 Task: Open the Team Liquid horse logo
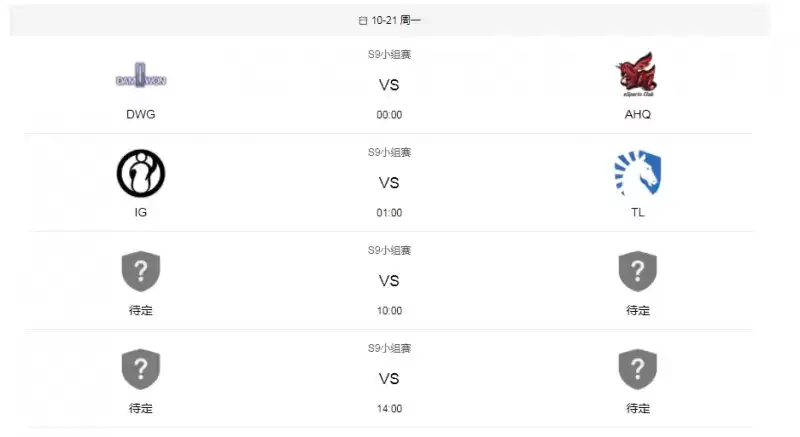pos(637,172)
